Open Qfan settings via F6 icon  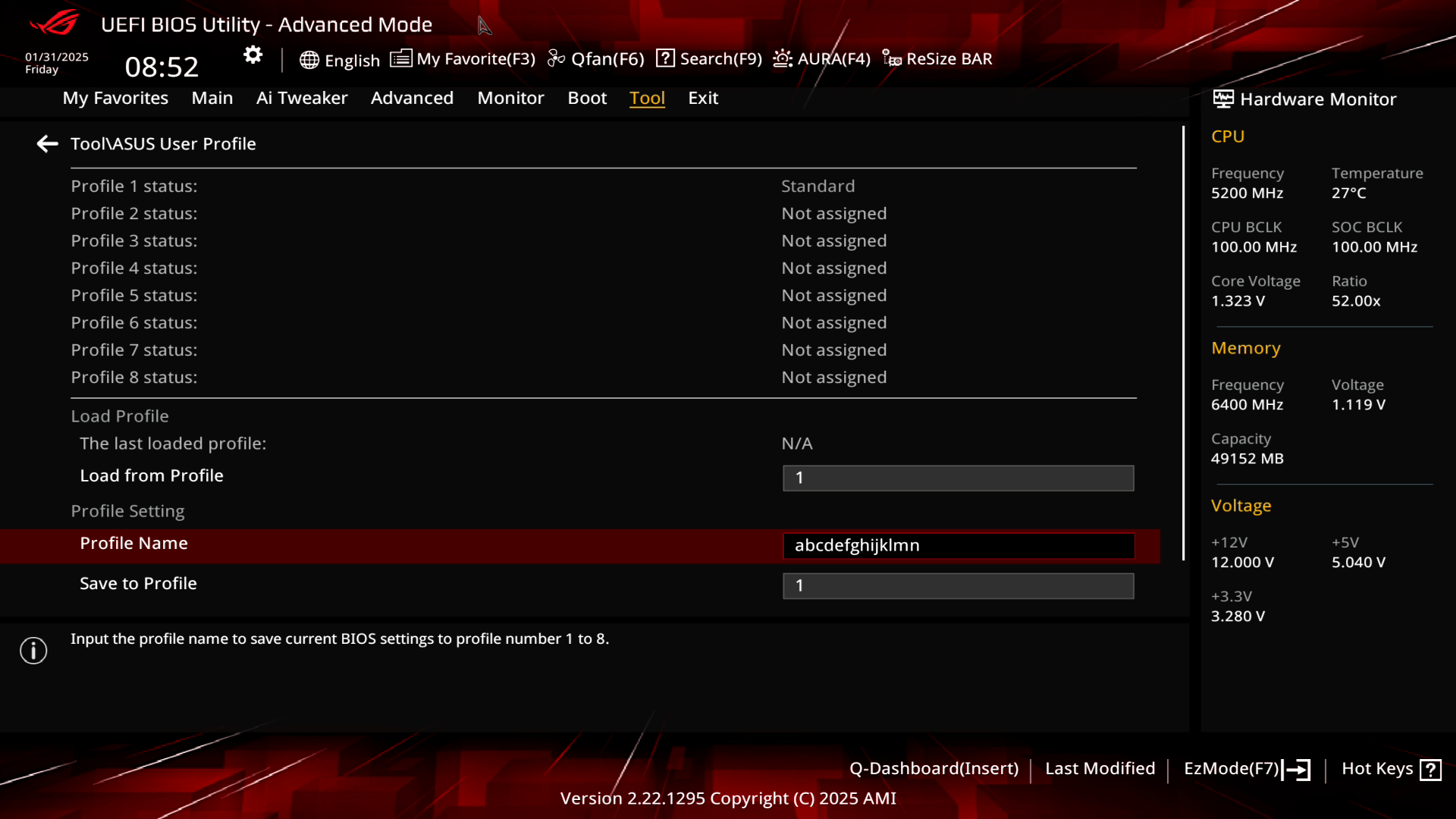point(597,58)
